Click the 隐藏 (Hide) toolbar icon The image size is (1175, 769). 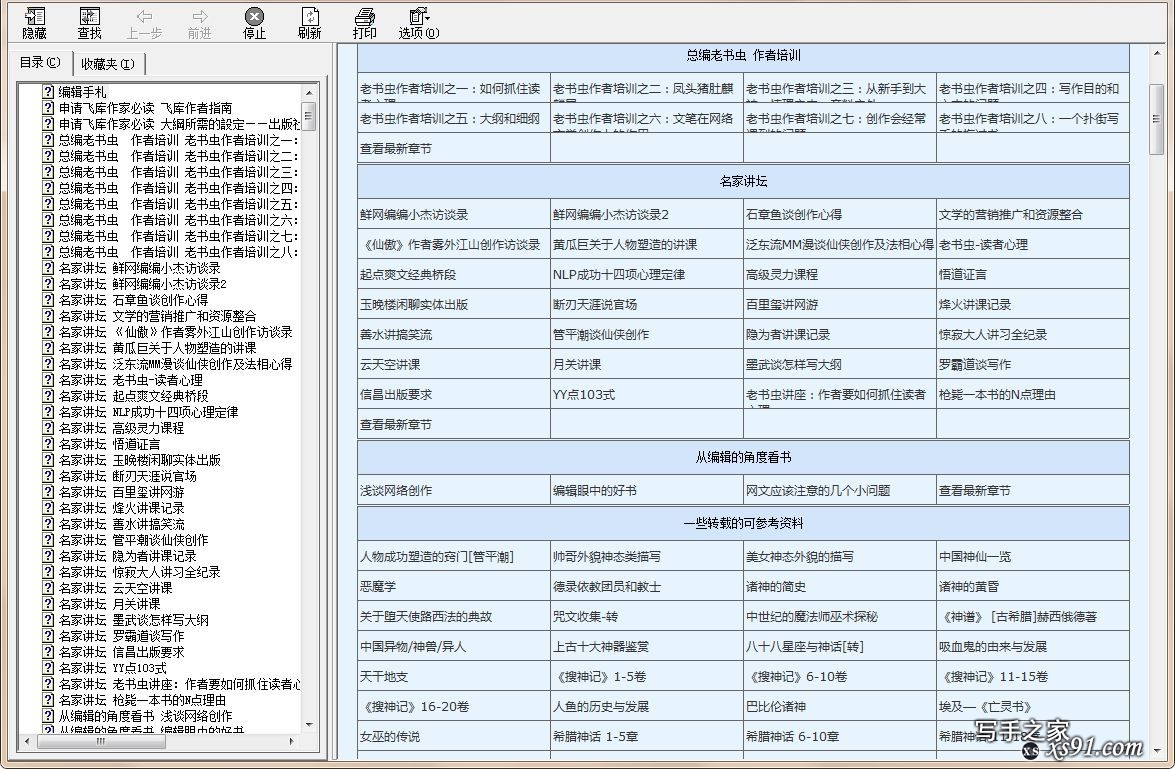point(34,16)
